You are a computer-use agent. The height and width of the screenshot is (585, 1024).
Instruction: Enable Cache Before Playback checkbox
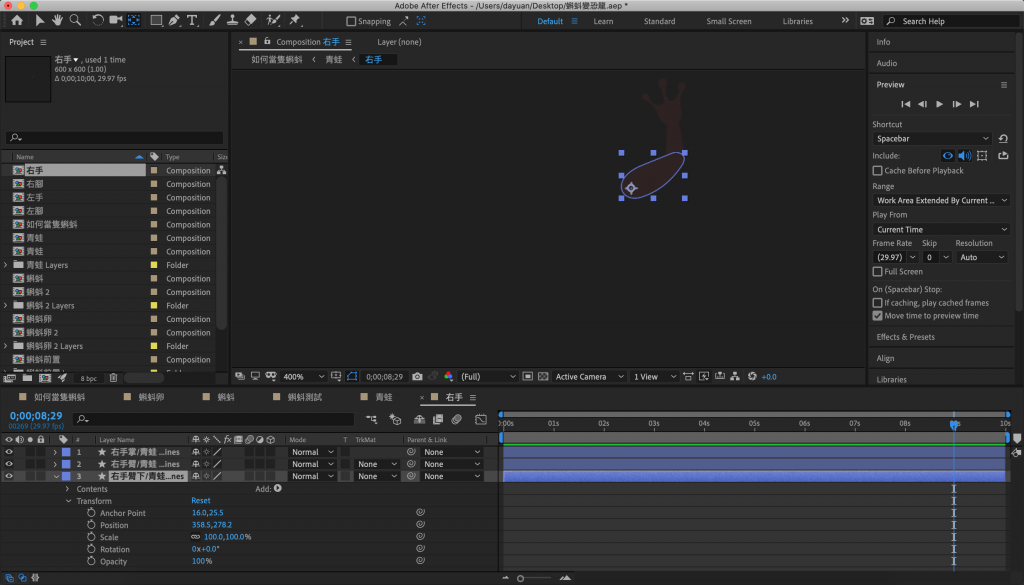coord(877,170)
